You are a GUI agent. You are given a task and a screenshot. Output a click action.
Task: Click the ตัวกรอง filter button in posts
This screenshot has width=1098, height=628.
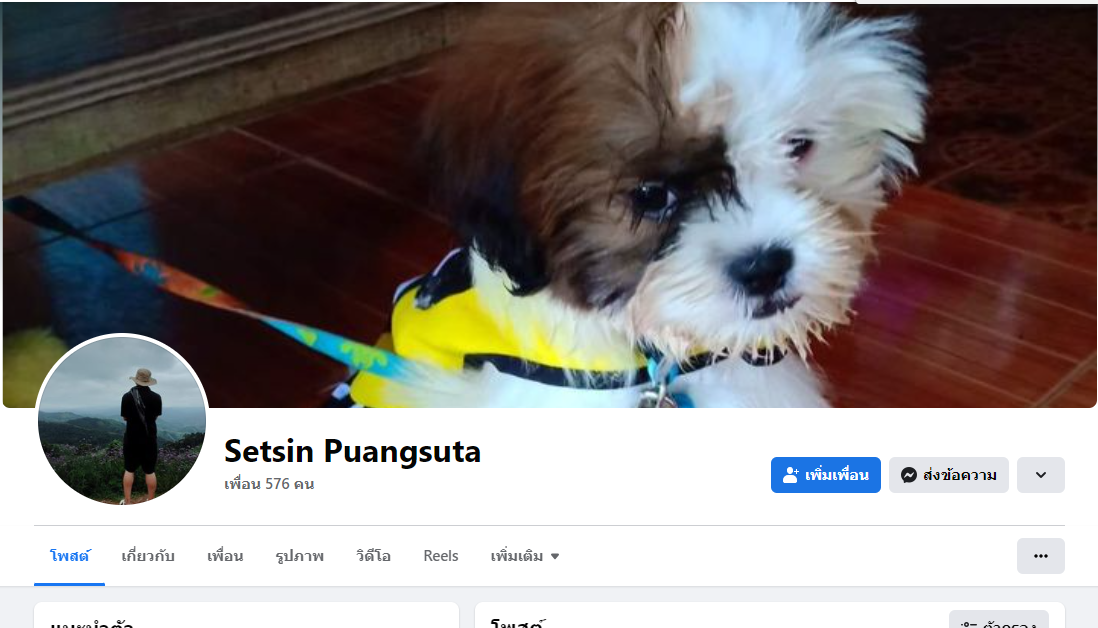click(x=999, y=620)
